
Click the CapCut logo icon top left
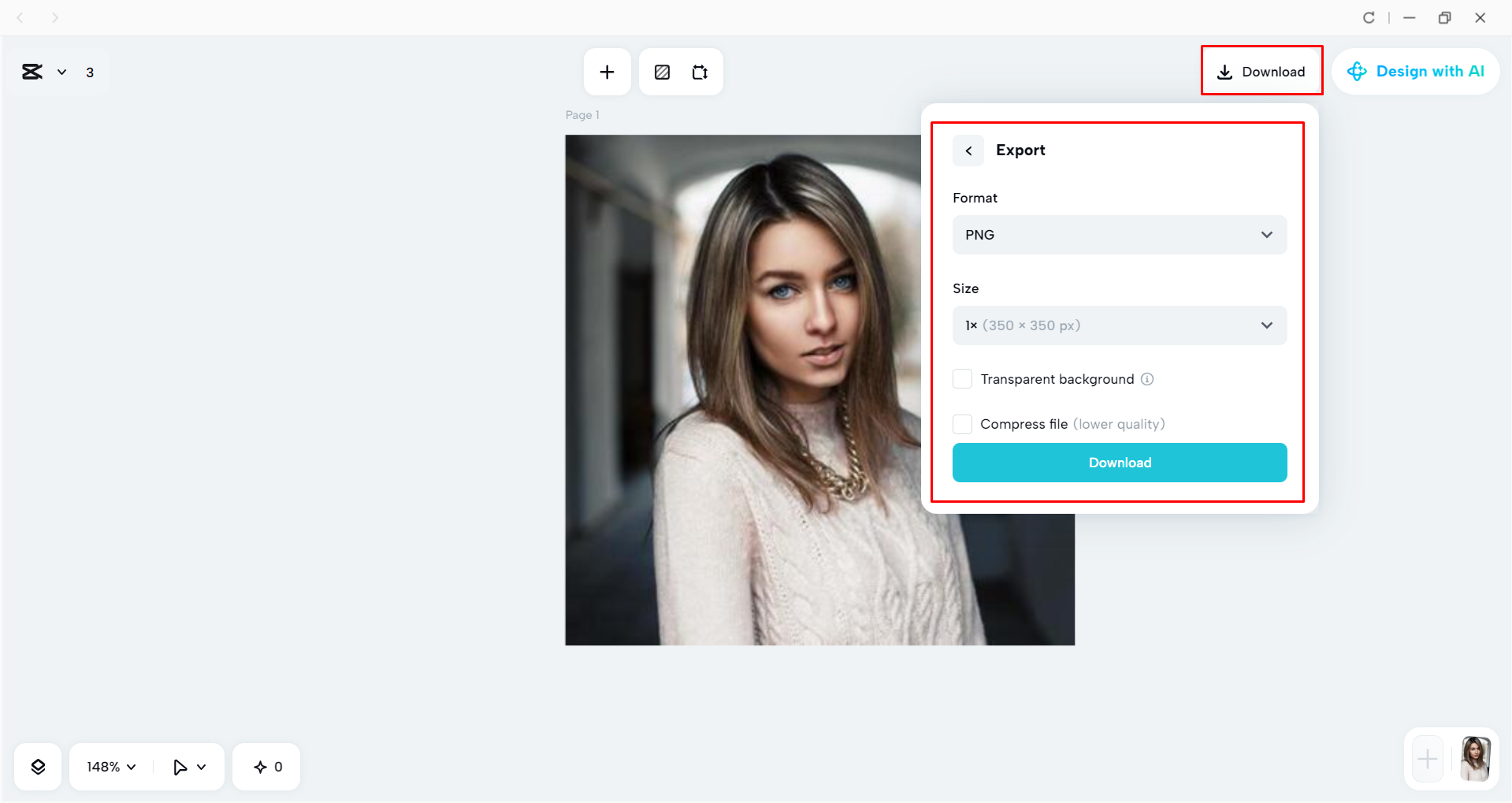(32, 72)
